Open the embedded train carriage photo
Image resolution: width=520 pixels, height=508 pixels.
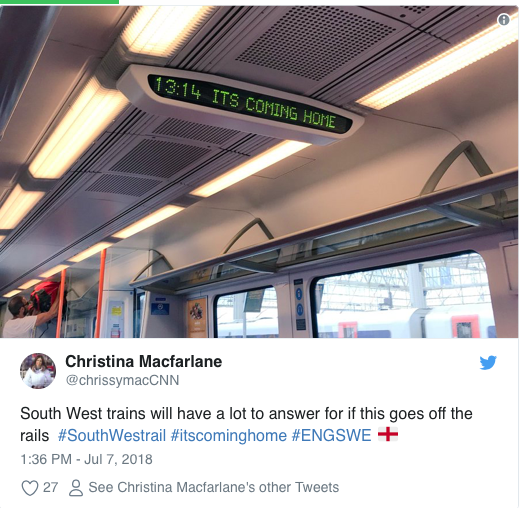coord(259,171)
